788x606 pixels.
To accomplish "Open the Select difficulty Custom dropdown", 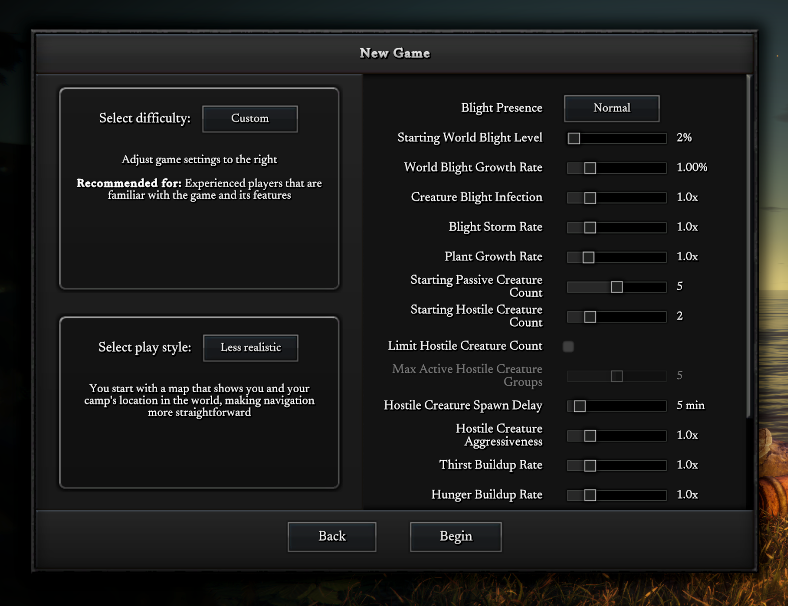I will [x=250, y=118].
